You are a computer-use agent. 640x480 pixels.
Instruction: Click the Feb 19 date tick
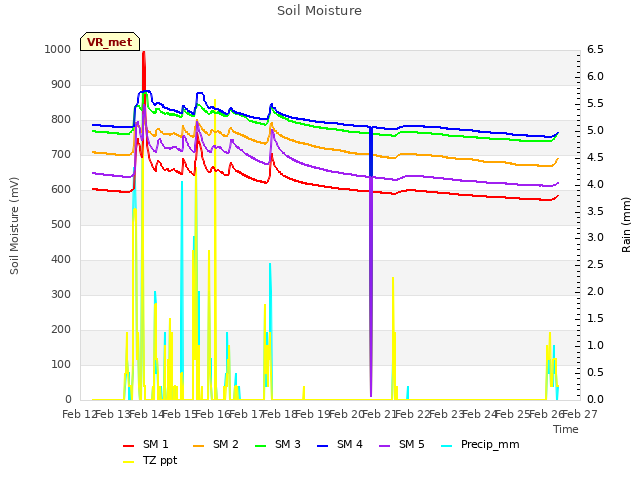coord(313,414)
